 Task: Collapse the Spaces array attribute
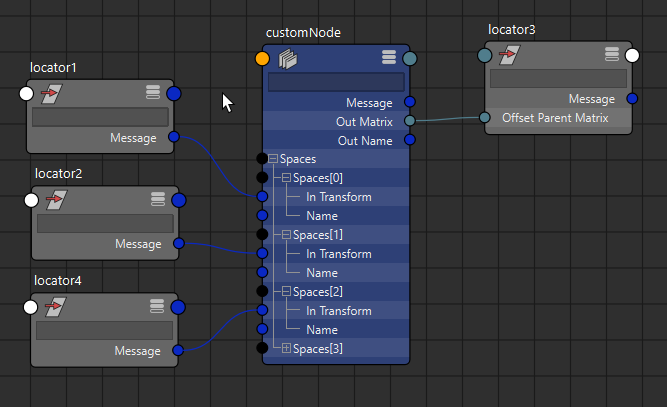click(273, 159)
